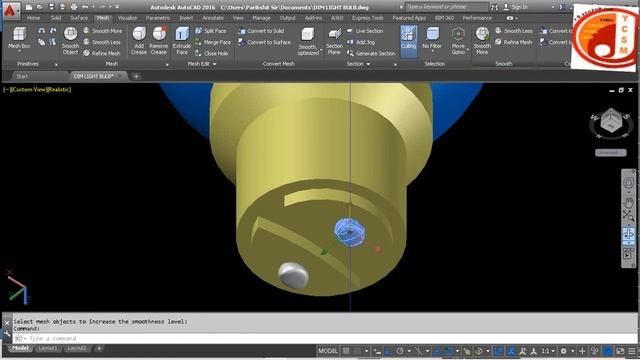Click the ViewCube in the viewport
The image size is (640, 360).
(611, 121)
